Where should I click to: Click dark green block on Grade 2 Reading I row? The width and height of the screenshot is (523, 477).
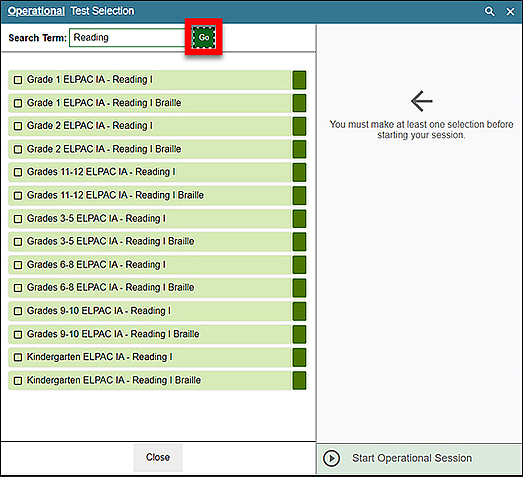[299, 126]
